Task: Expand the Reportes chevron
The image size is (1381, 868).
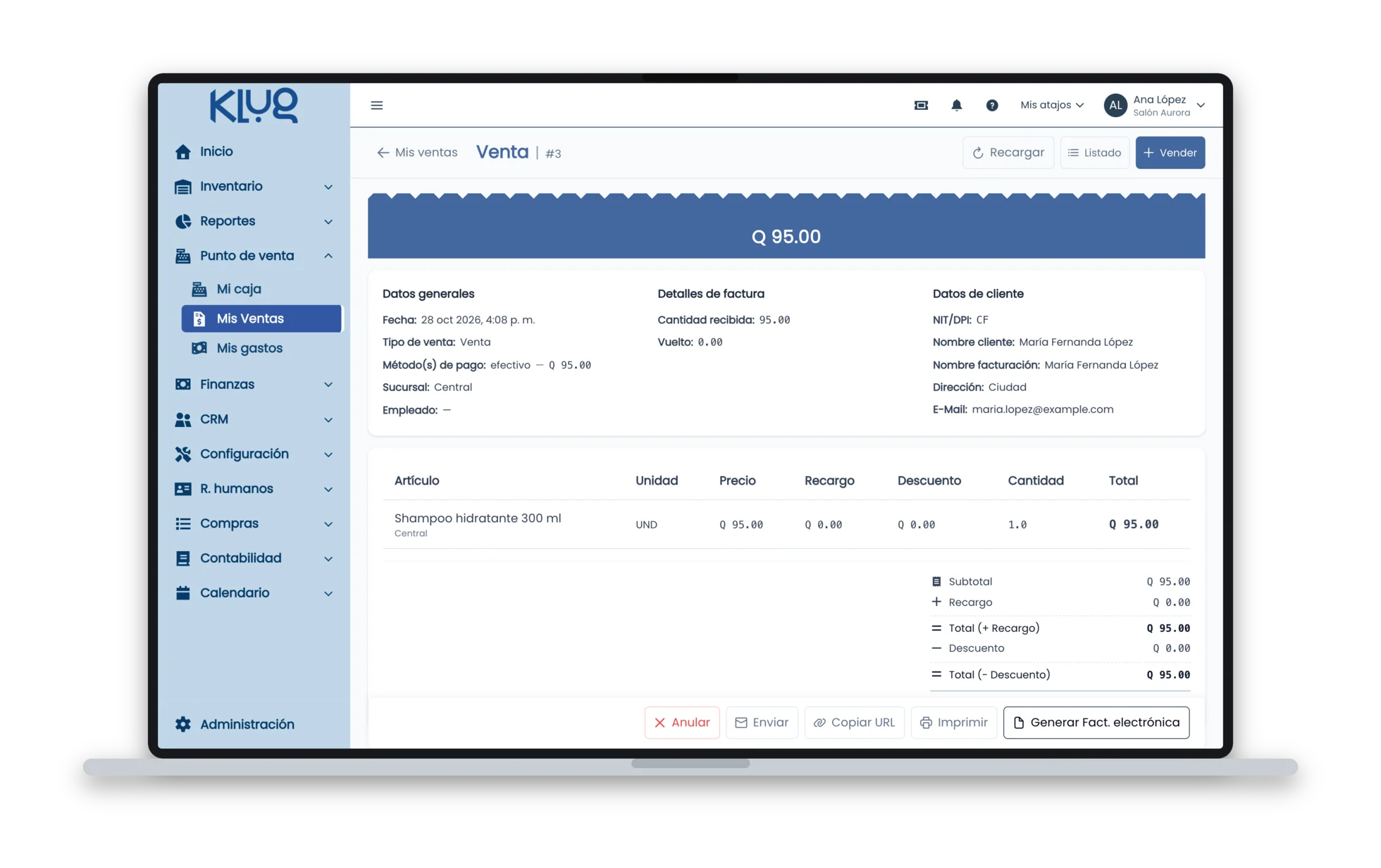Action: 328,221
